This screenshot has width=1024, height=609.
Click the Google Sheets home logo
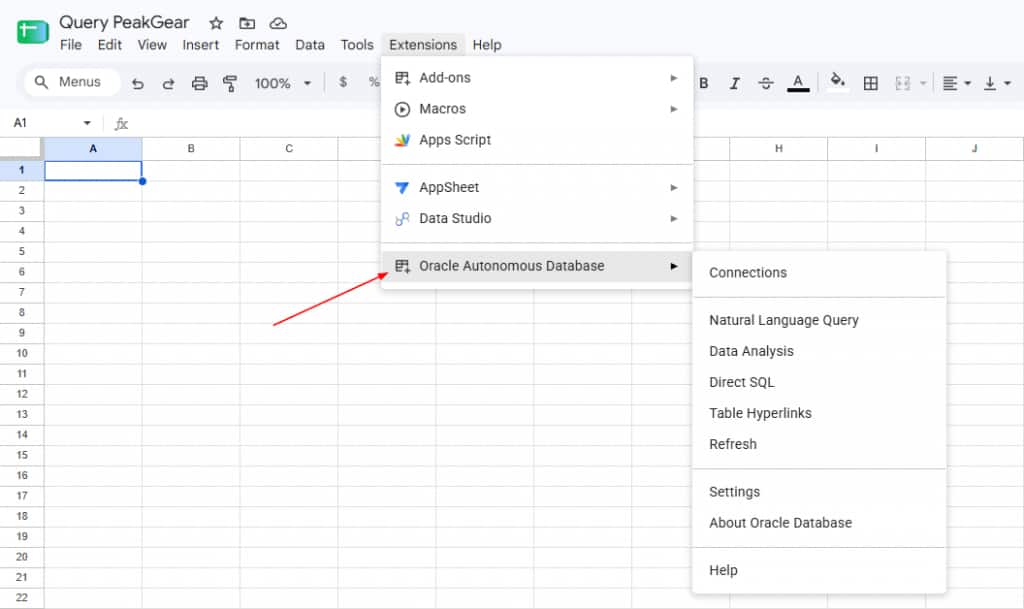pos(32,31)
